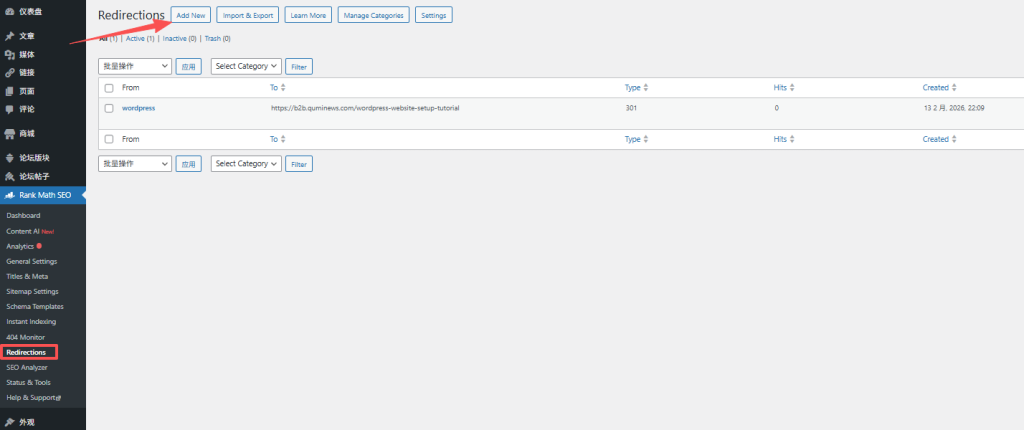Expand the top Select Category dropdown

tap(245, 66)
